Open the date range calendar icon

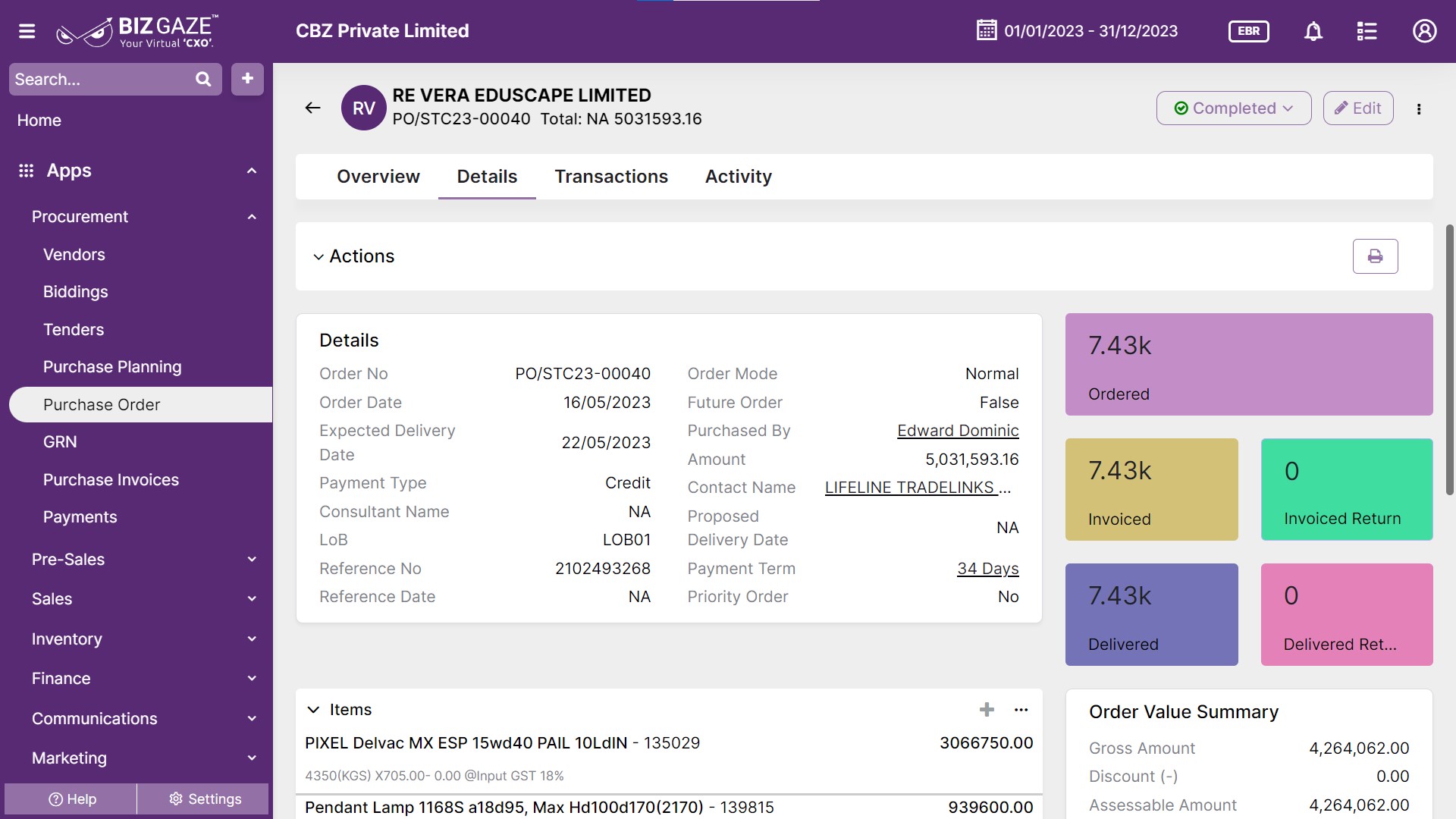987,30
